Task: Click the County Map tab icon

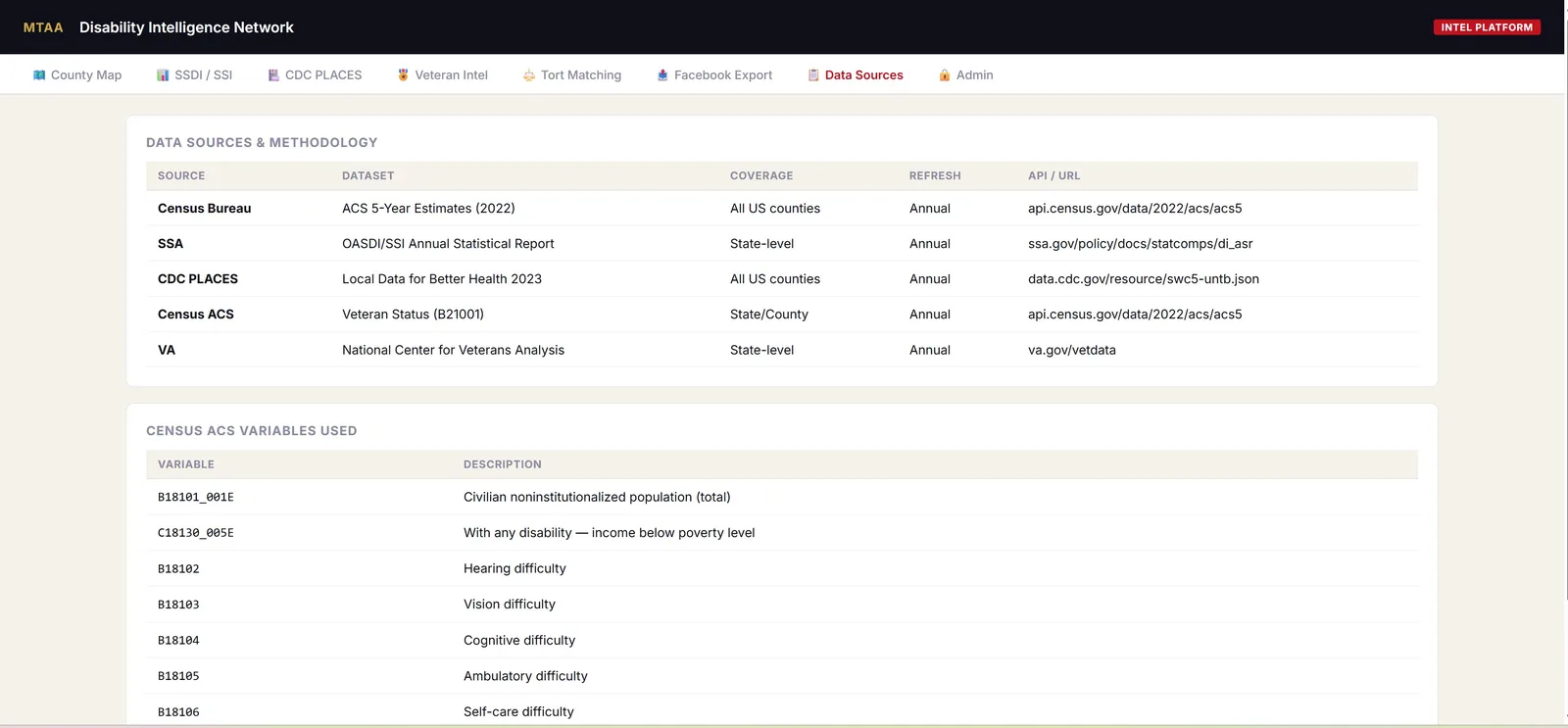Action: coord(39,75)
